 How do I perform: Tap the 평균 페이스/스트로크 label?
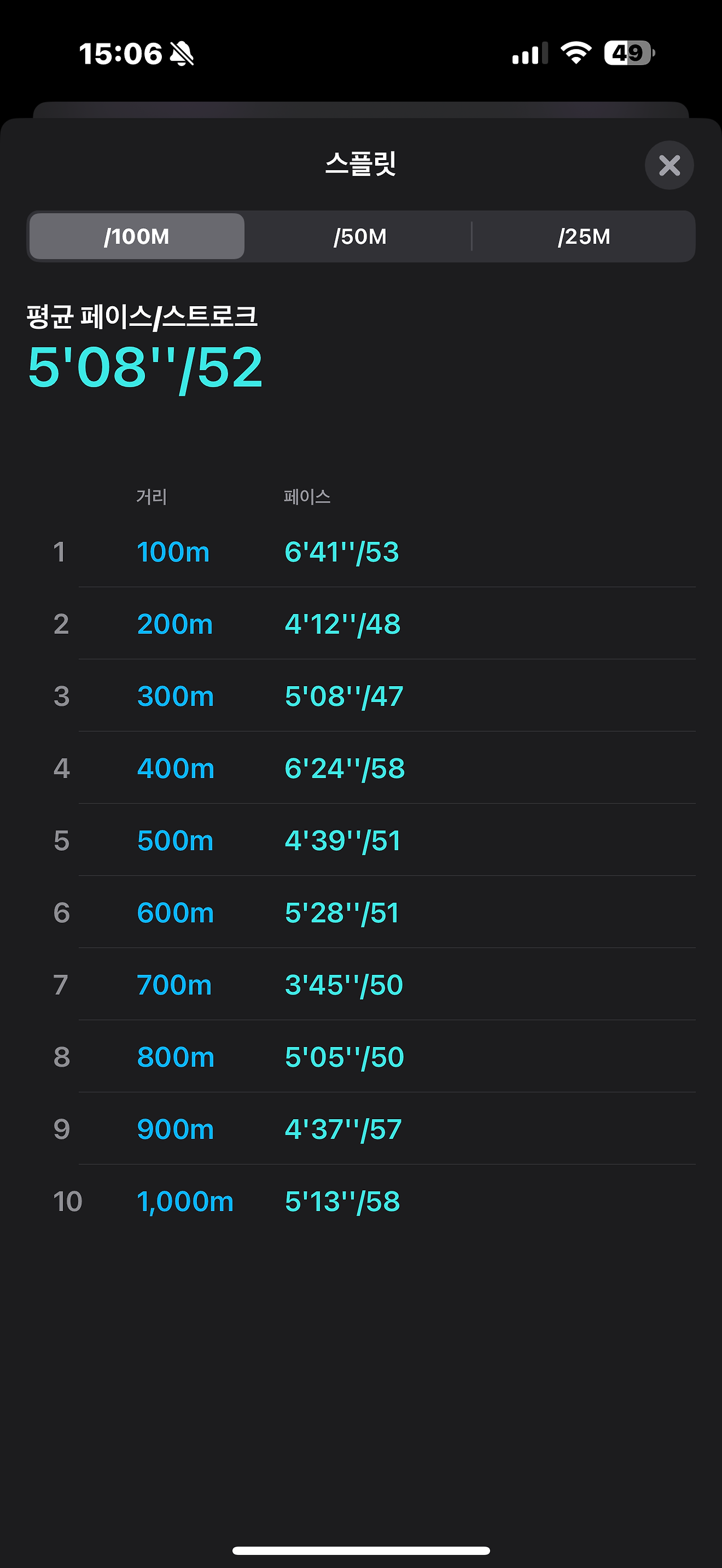[142, 317]
